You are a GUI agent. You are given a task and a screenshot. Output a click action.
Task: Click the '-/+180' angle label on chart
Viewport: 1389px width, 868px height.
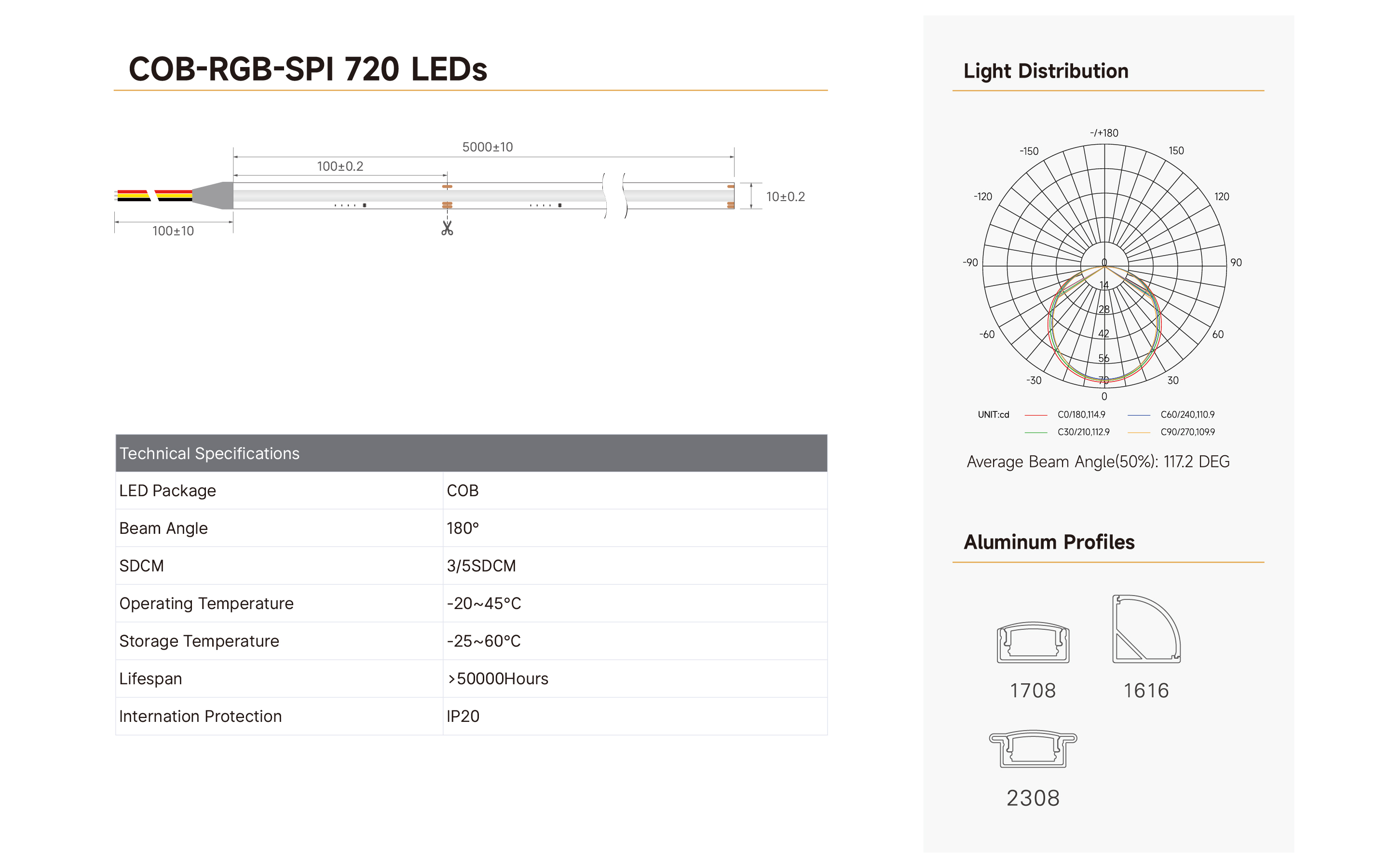point(1104,133)
